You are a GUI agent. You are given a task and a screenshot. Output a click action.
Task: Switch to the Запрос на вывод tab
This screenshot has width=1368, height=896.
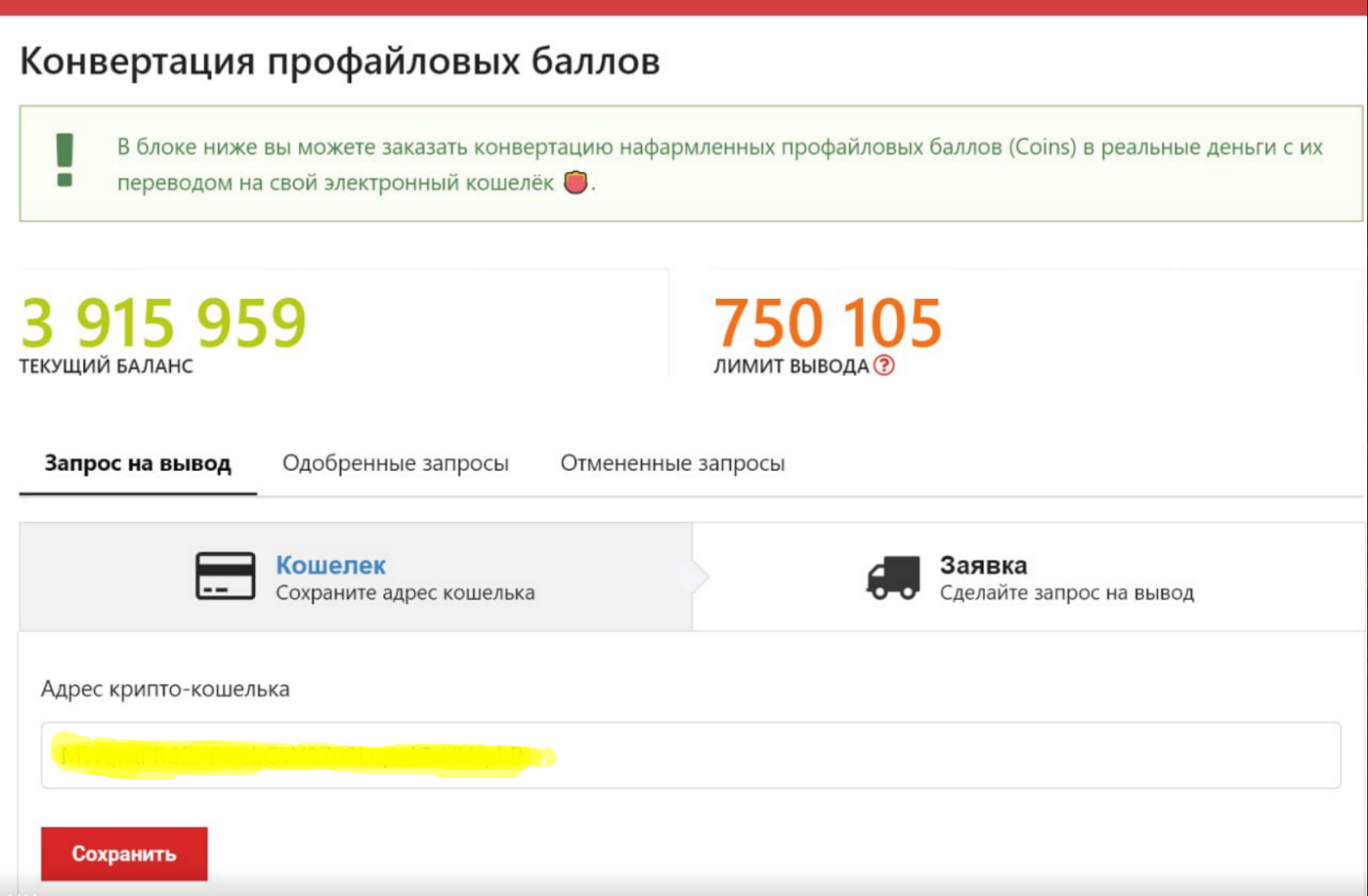coord(138,464)
